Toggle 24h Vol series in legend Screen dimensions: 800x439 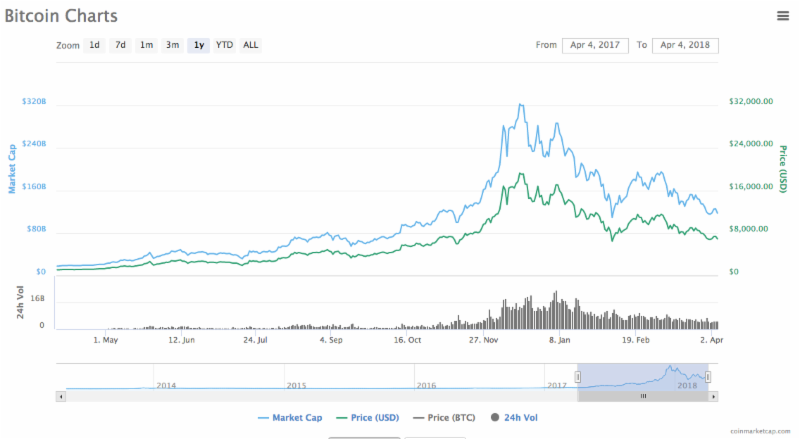pyautogui.click(x=514, y=418)
